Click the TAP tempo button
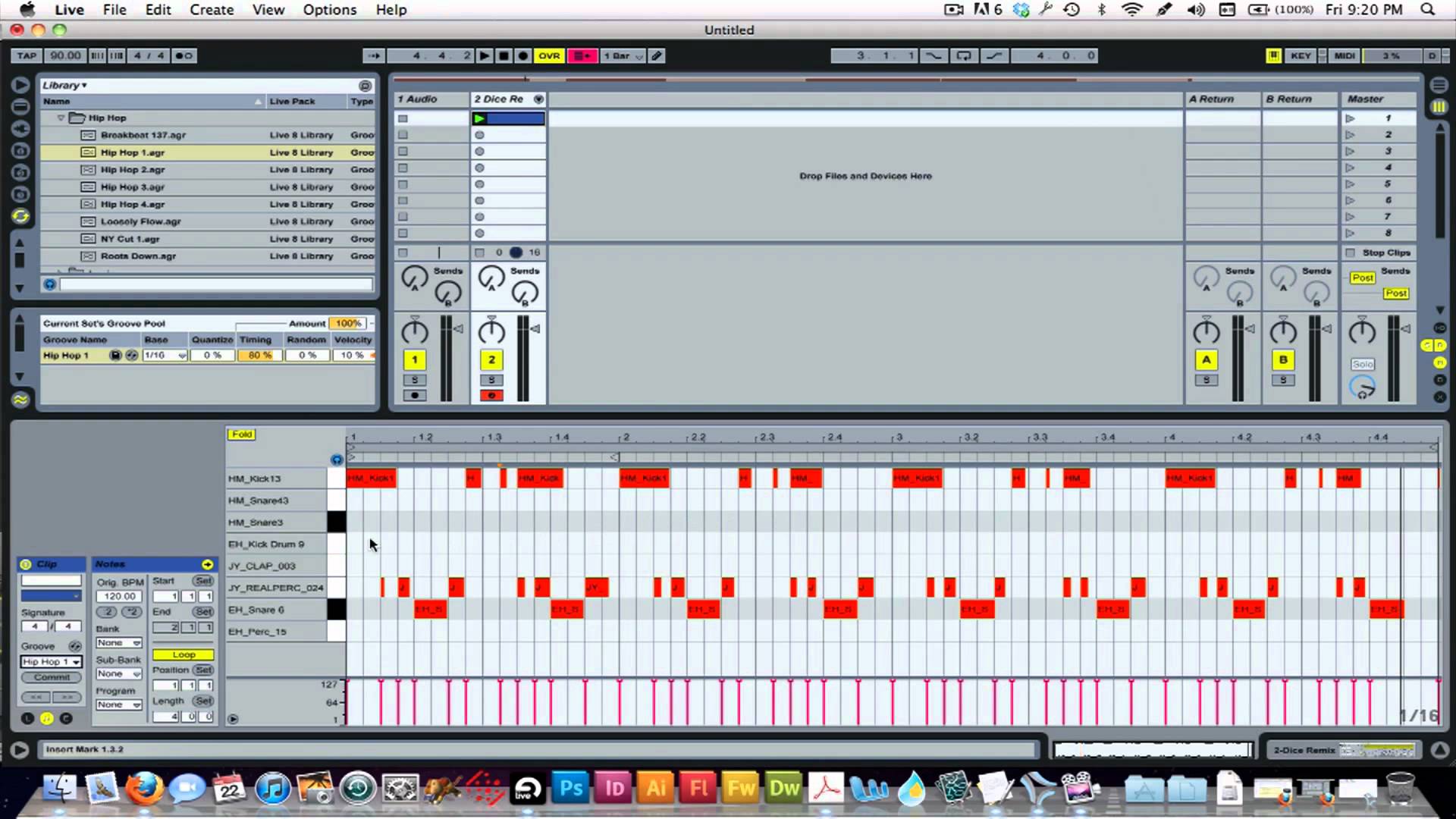This screenshot has width=1456, height=819. pos(27,55)
